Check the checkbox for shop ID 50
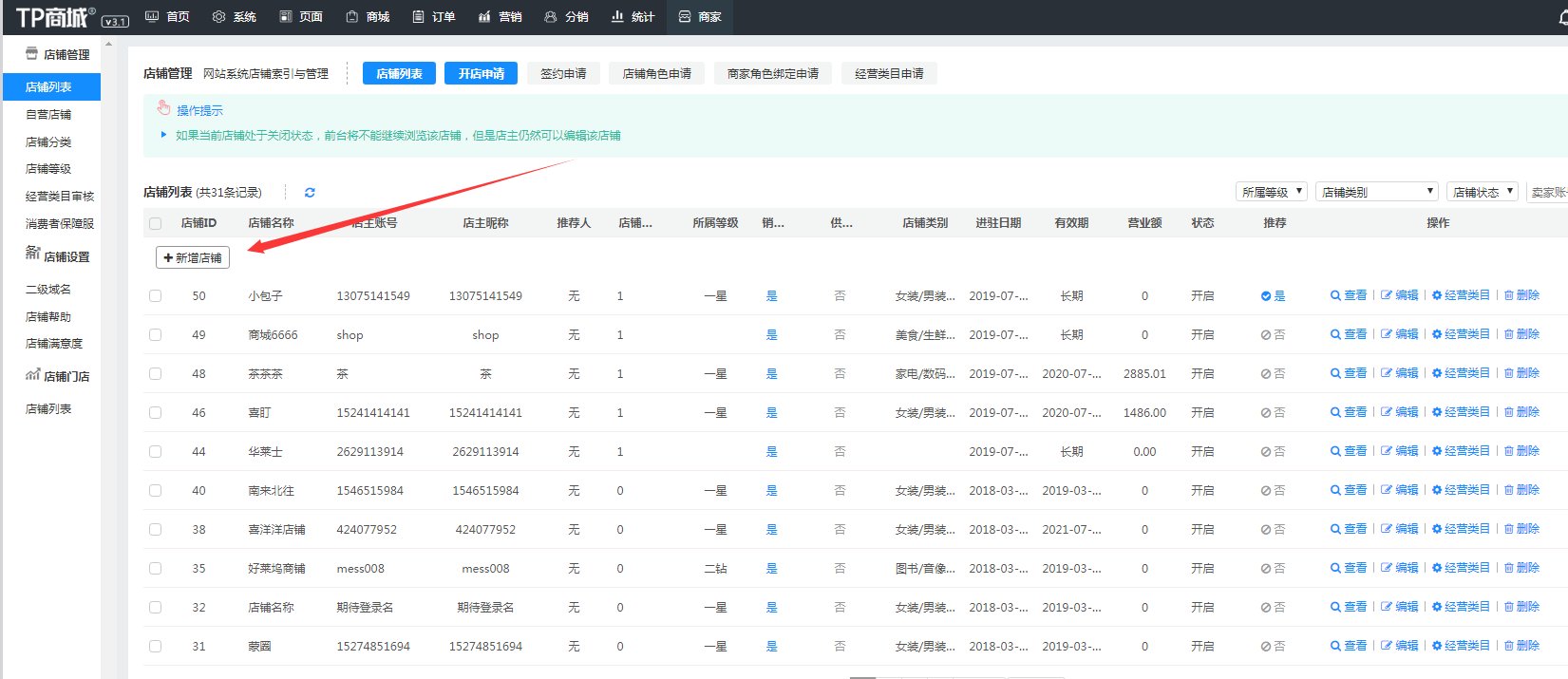 (x=156, y=296)
